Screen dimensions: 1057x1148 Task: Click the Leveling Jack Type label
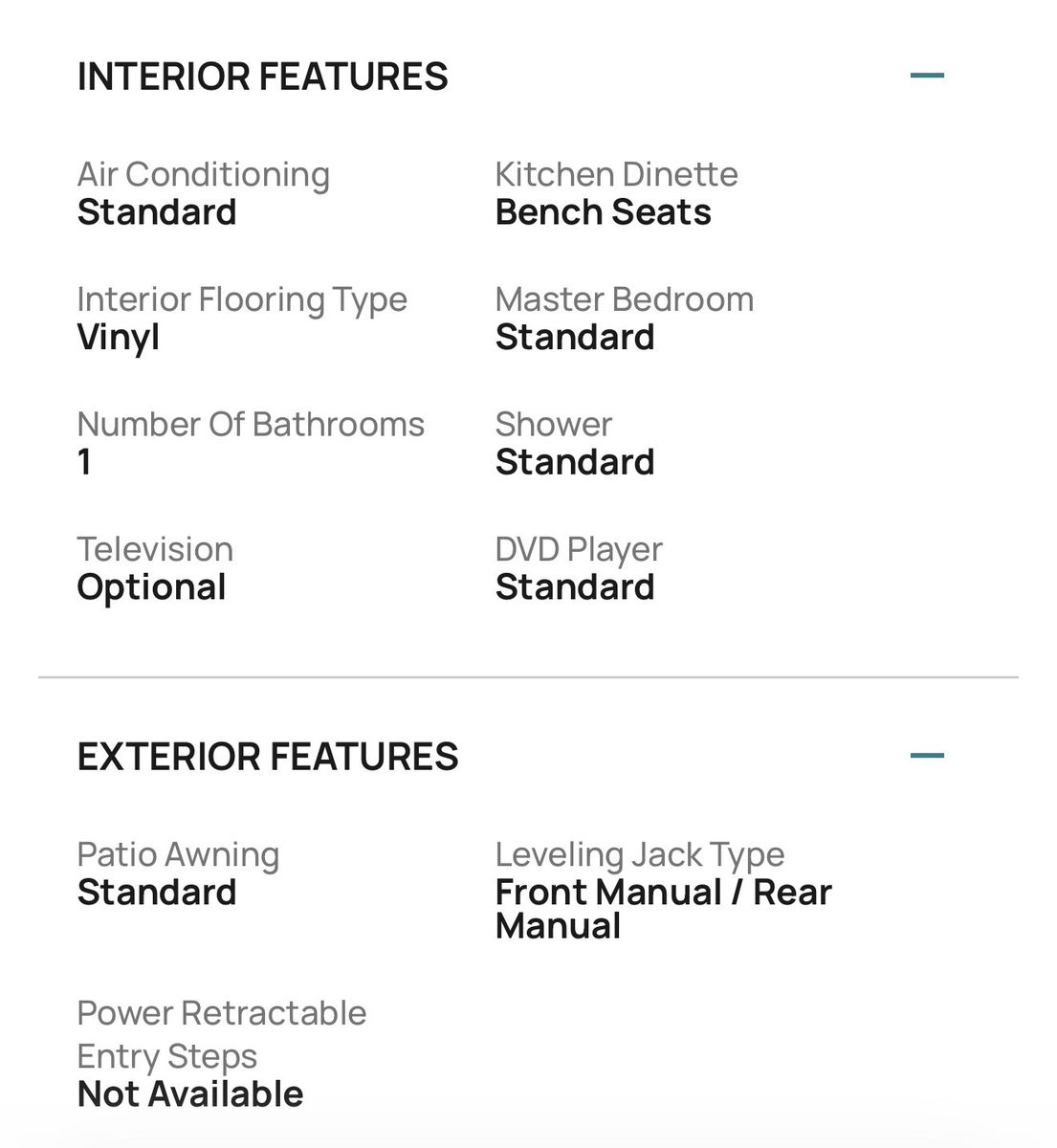point(639,854)
